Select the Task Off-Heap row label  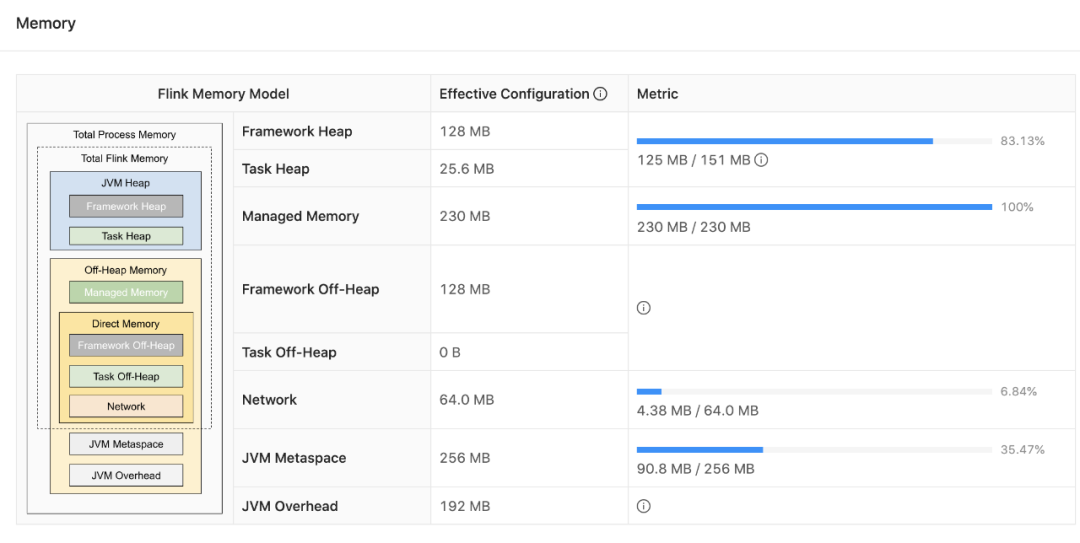[289, 352]
